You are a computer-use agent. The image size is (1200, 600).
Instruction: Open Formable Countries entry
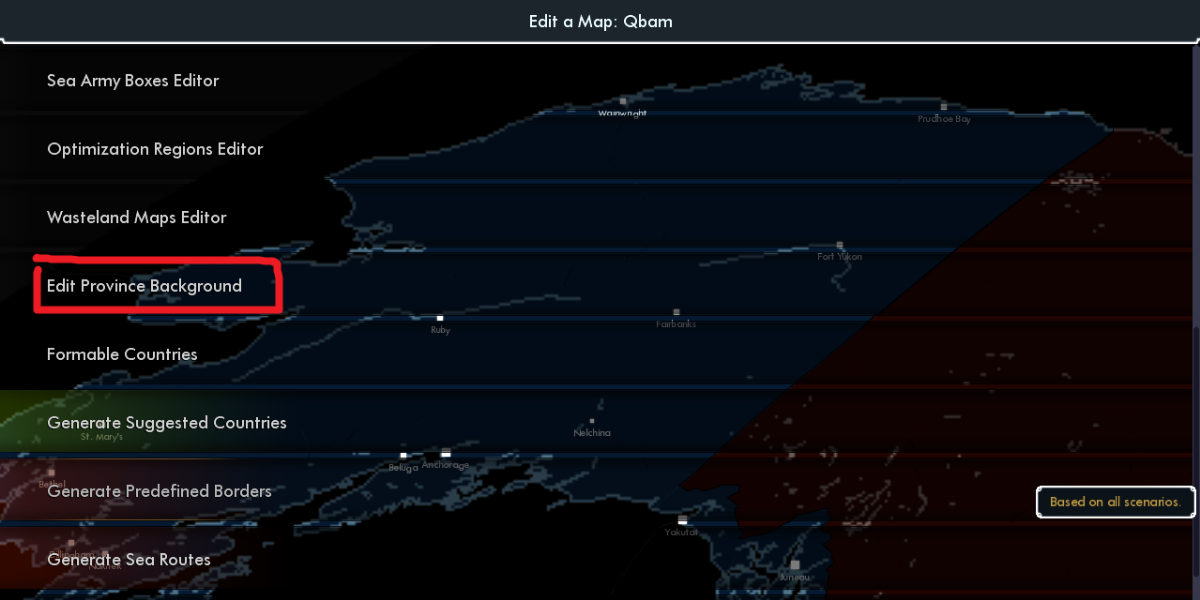tap(122, 355)
